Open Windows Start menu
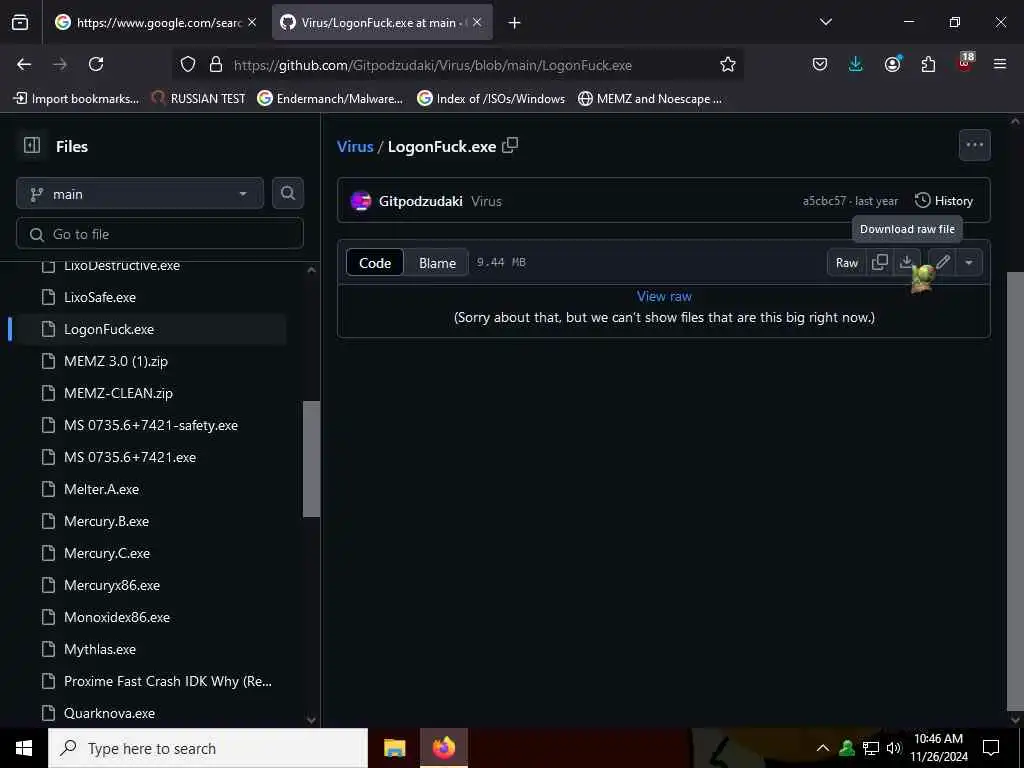The width and height of the screenshot is (1024, 768). coord(24,748)
